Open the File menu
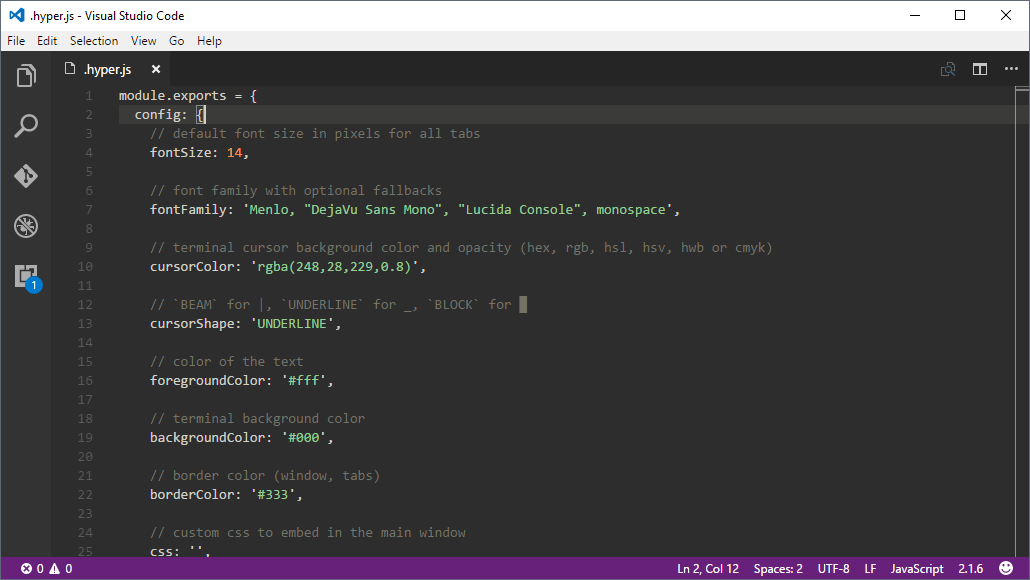Viewport: 1030px width, 580px height. (16, 40)
